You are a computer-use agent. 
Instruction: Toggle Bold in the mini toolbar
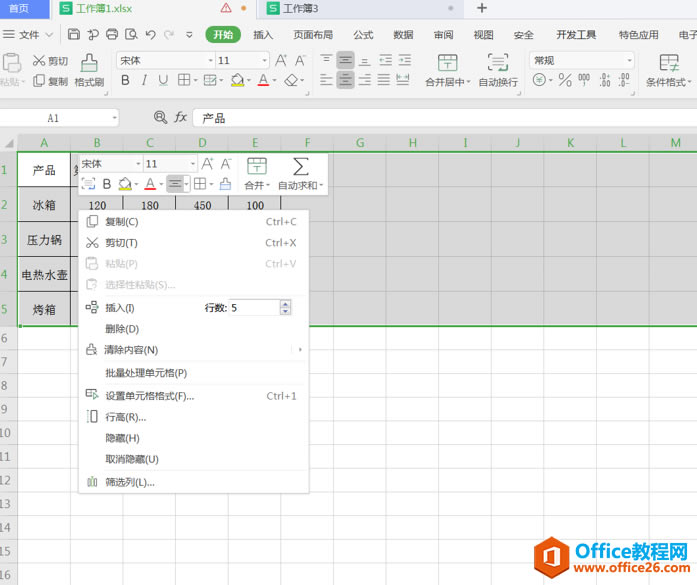point(107,184)
